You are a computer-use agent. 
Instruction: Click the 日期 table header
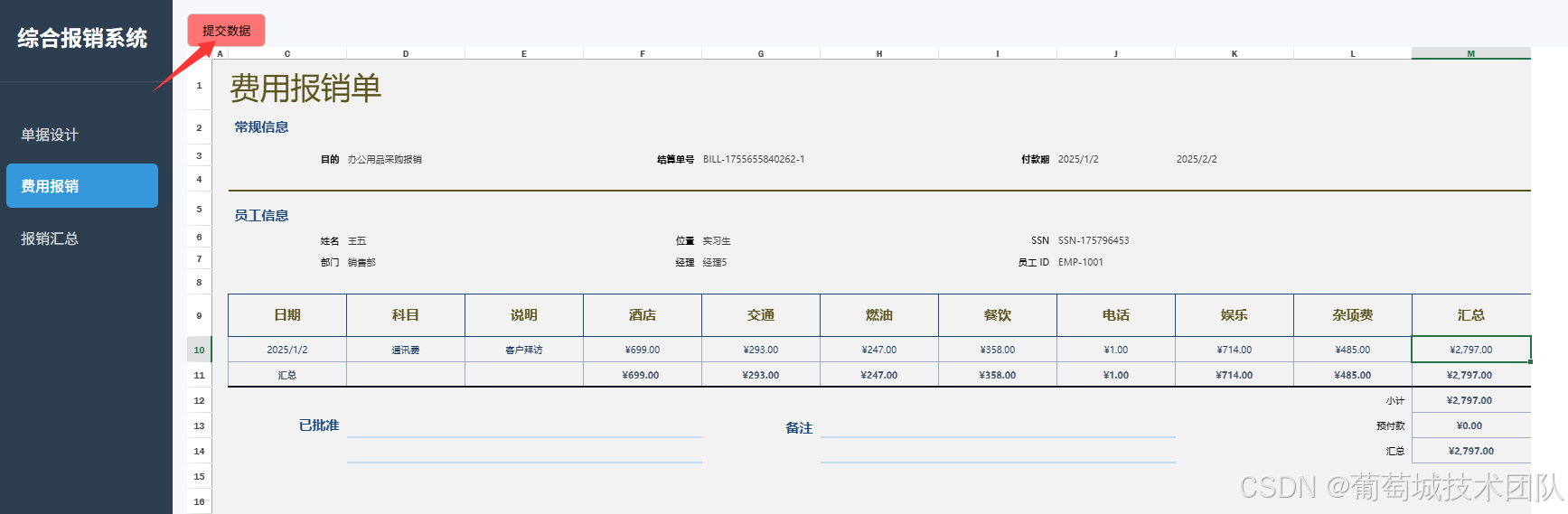287,315
